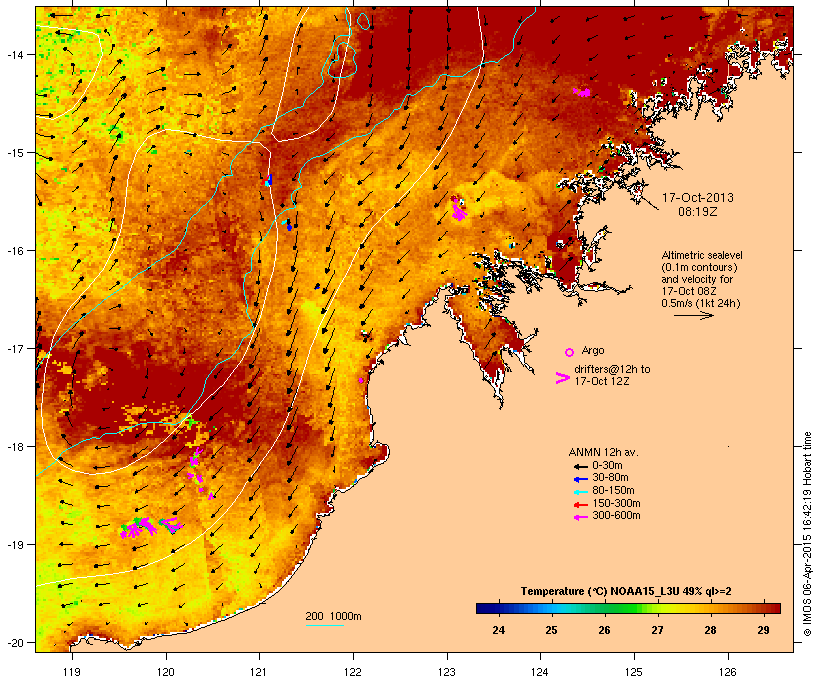Click the 30-80m depth label
The height and width of the screenshot is (680, 820).
(610, 478)
